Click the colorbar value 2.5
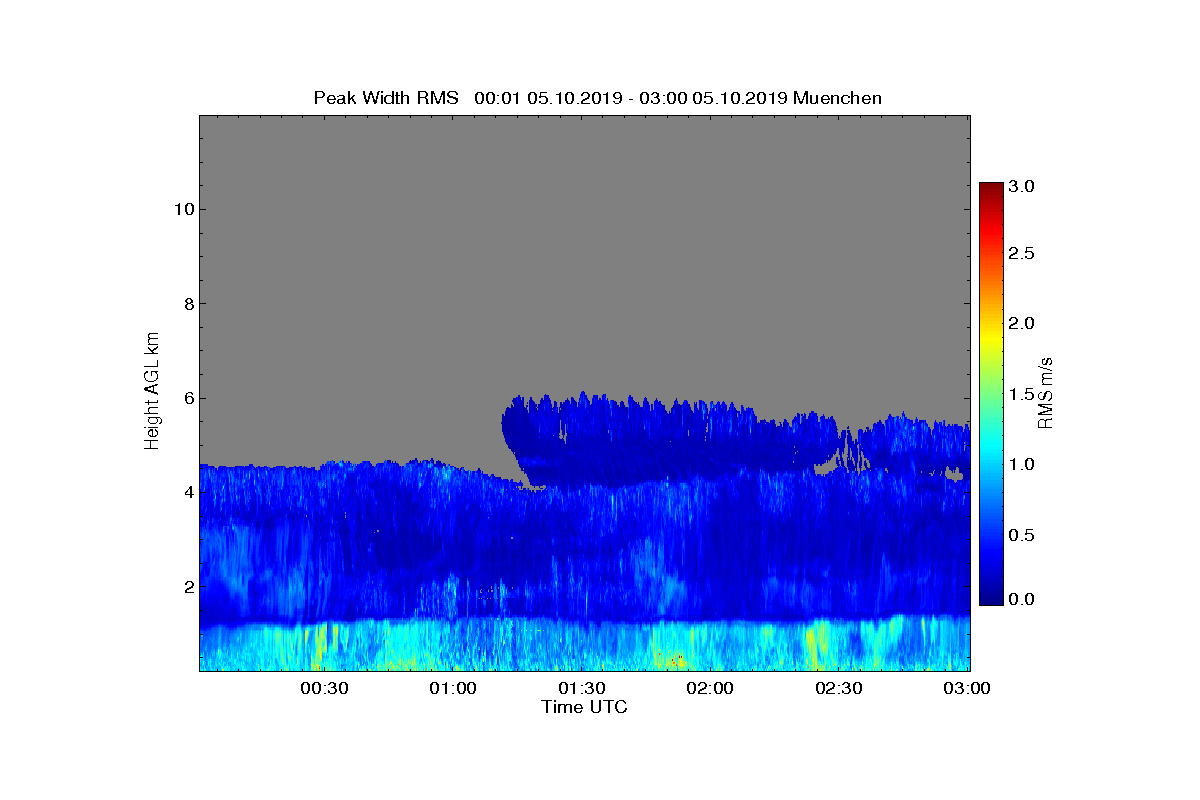This screenshot has width=1200, height=800. 1022,254
